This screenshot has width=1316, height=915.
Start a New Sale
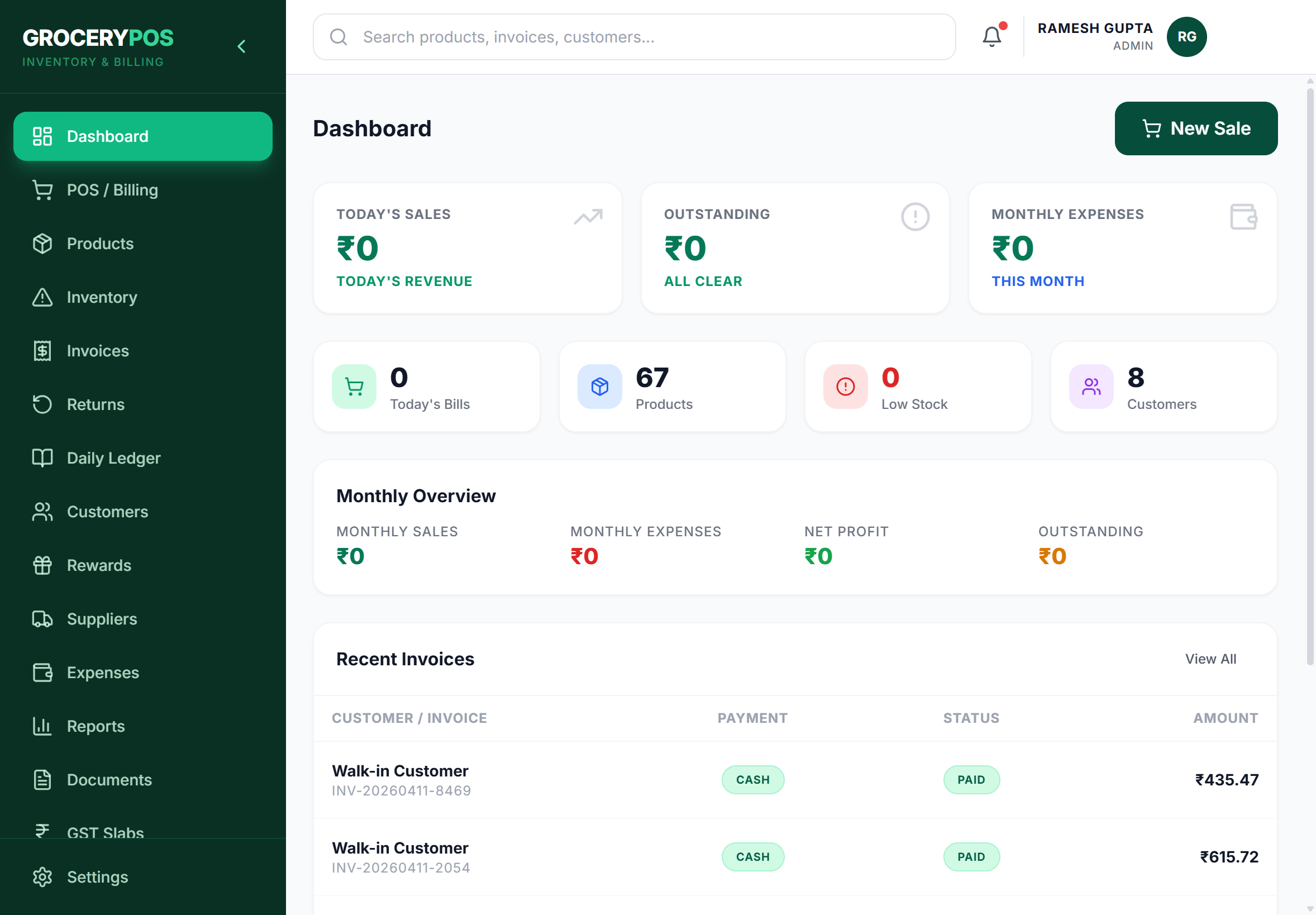1196,128
